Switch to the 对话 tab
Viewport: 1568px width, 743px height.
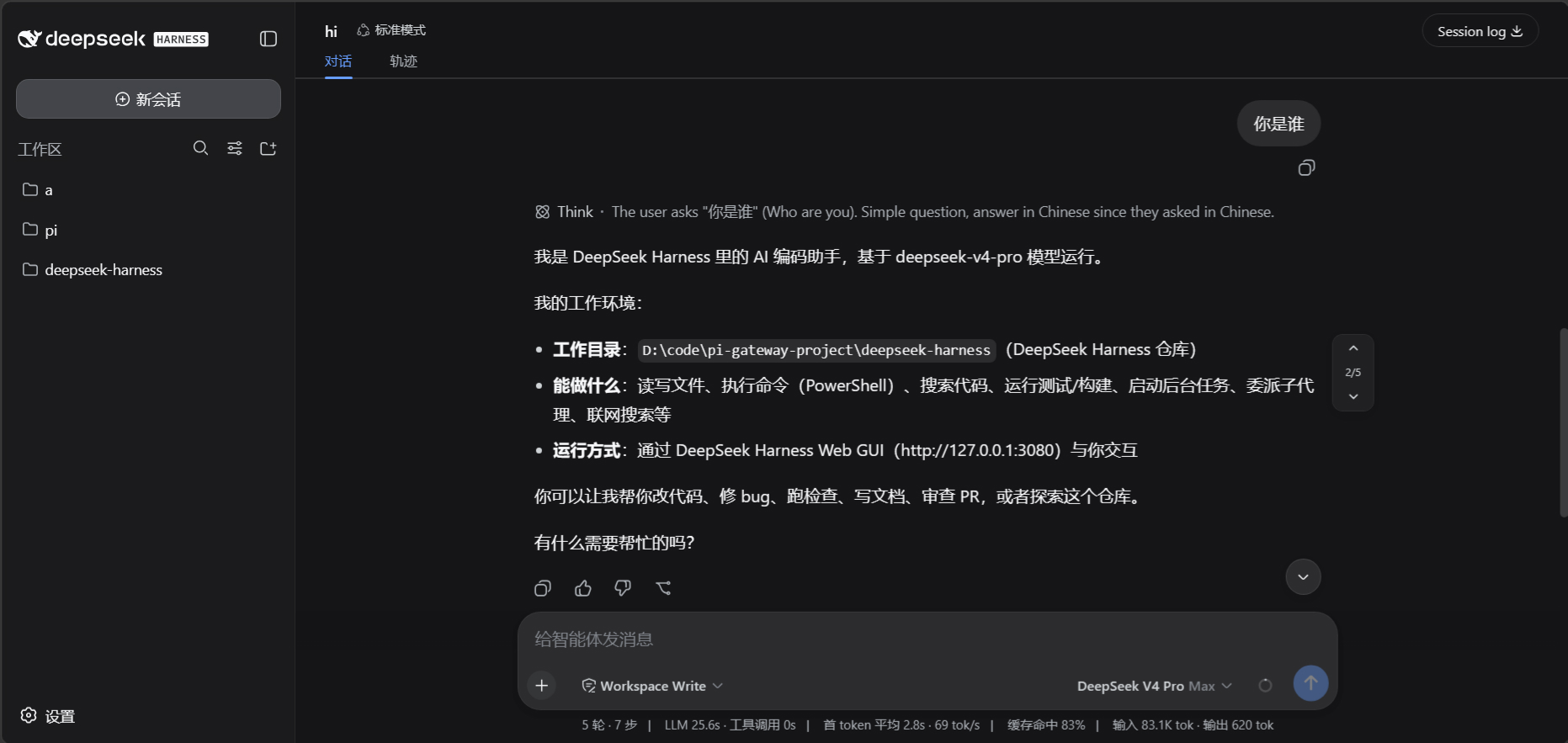point(338,61)
